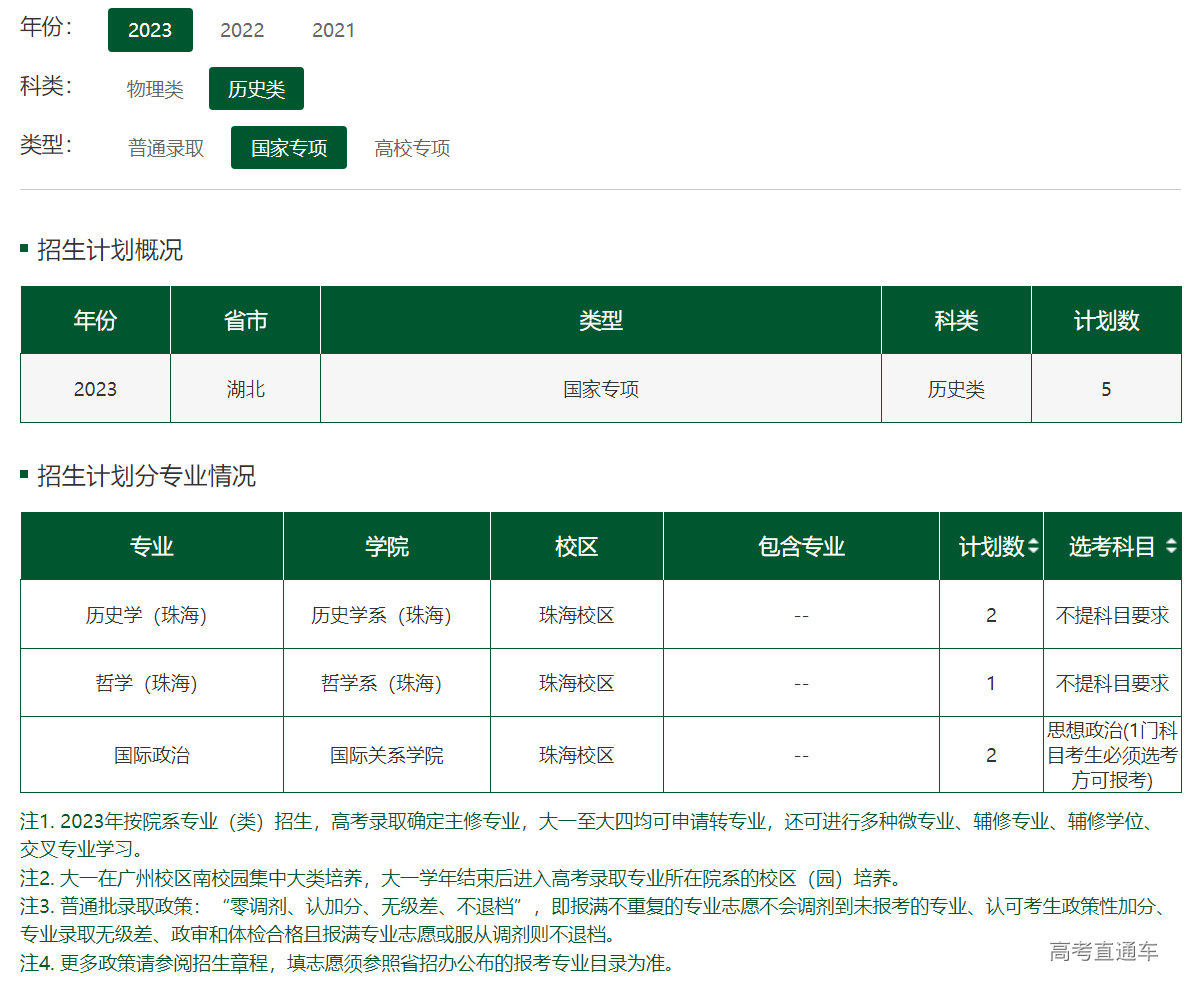Click the 选考科目 sort arrows icon
Image resolution: width=1187 pixels, height=991 pixels.
[1170, 547]
